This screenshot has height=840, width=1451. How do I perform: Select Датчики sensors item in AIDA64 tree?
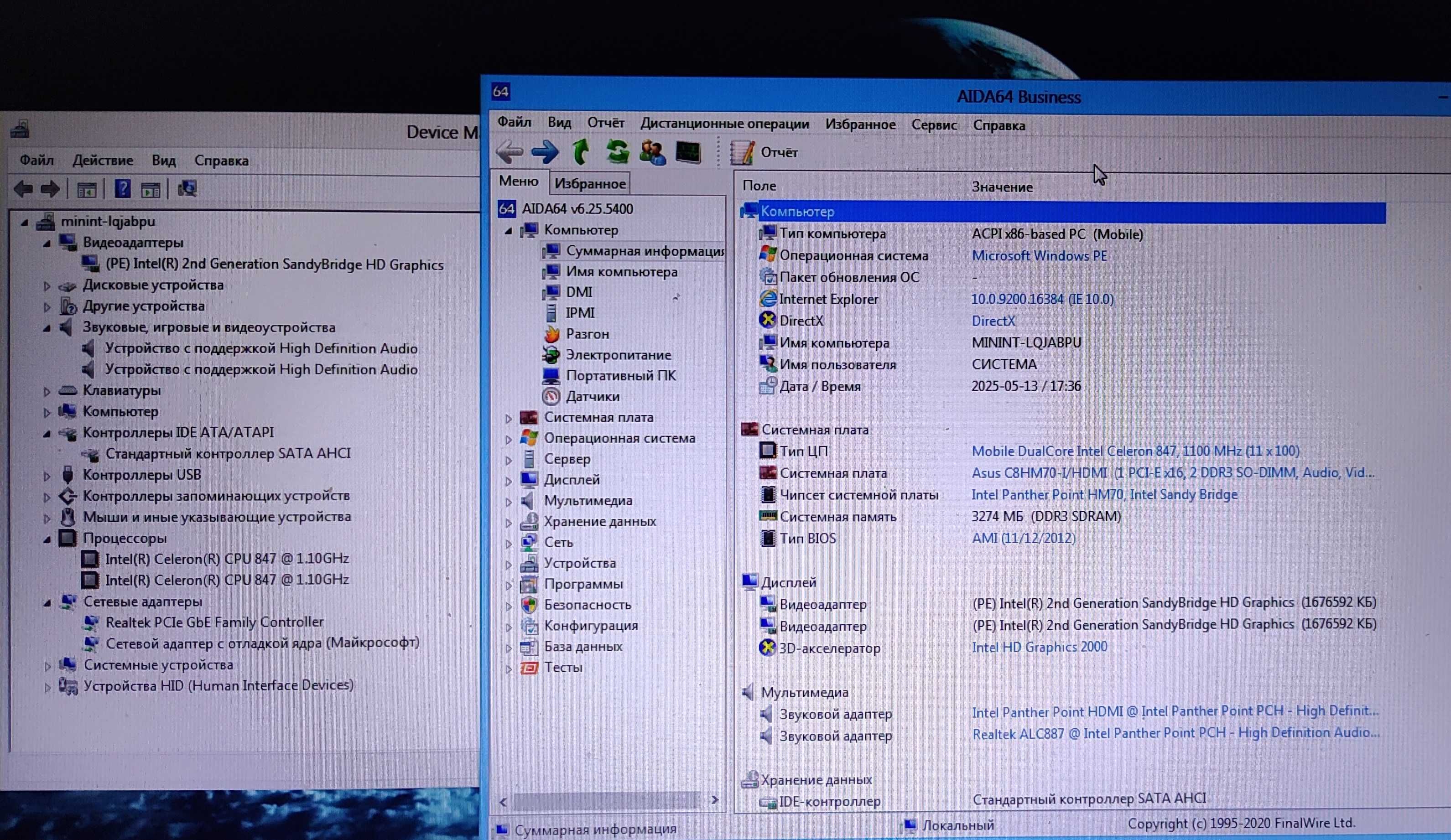593,396
